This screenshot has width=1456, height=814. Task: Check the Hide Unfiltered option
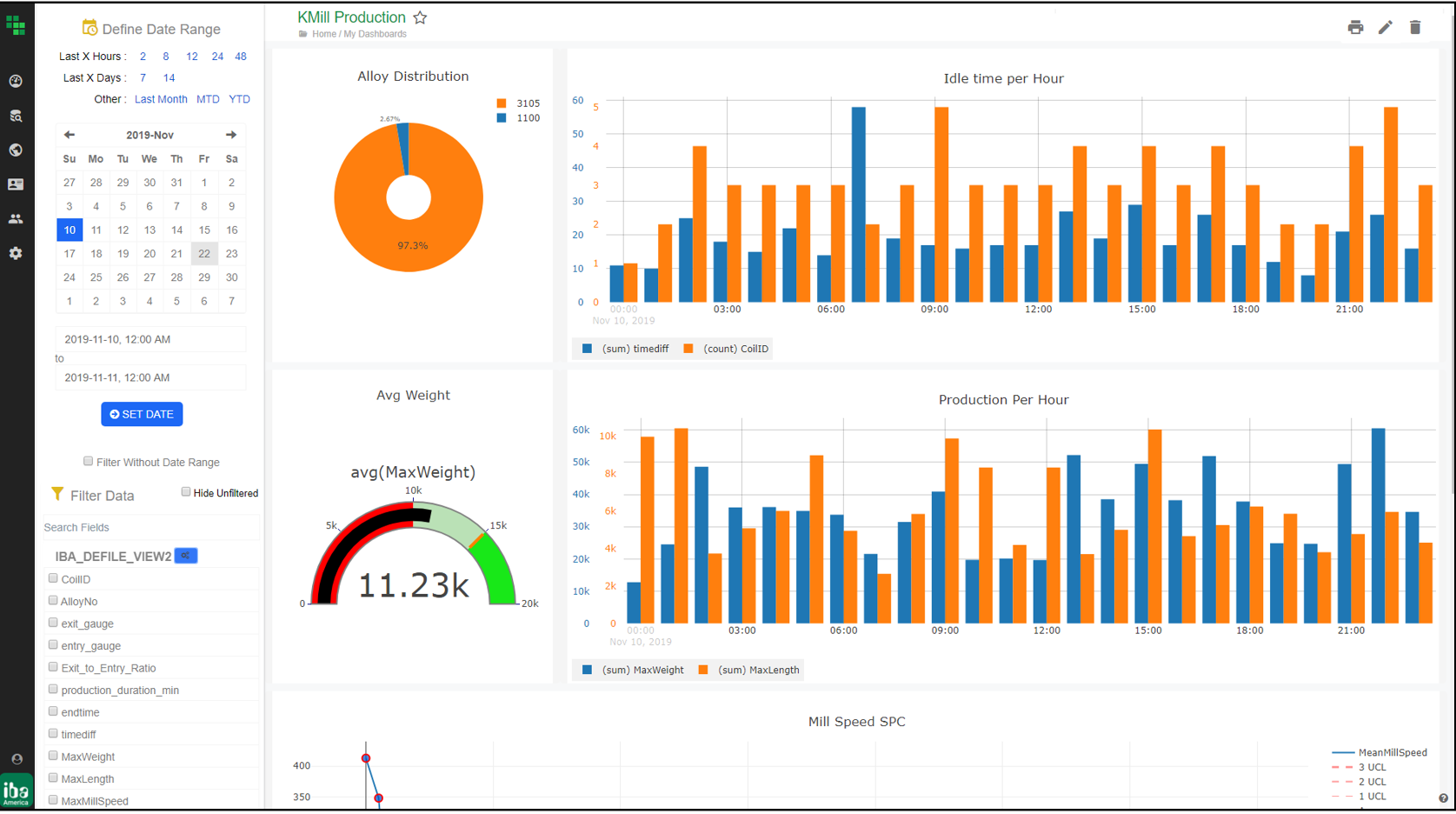[x=185, y=491]
